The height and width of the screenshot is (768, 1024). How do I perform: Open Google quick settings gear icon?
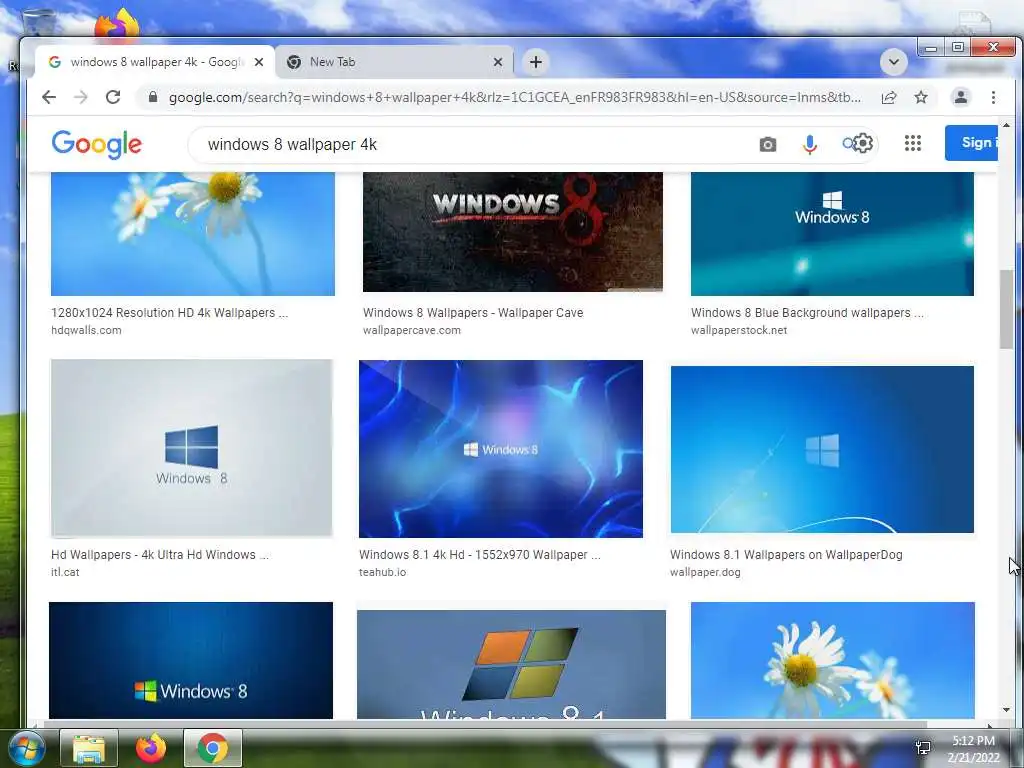[863, 143]
